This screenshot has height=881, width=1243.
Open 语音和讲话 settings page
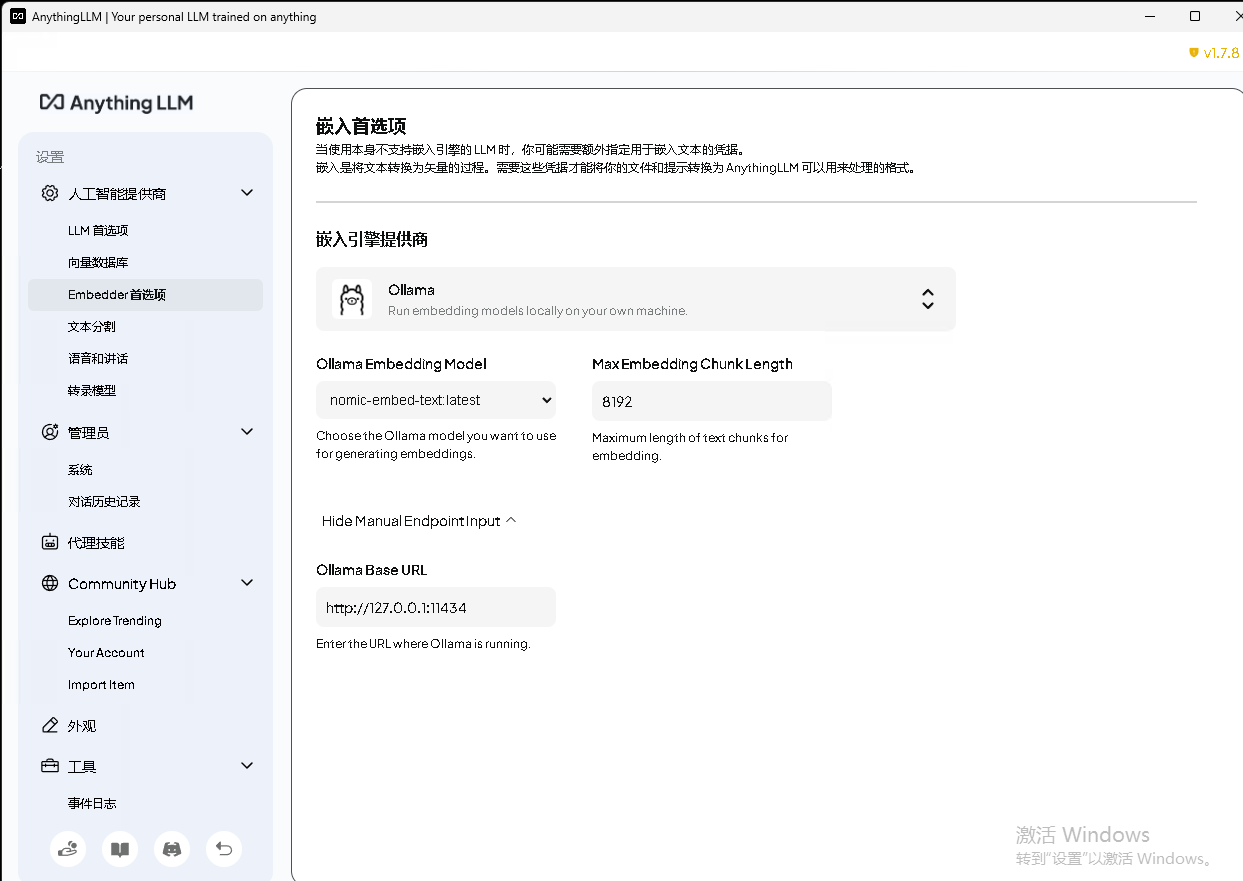pyautogui.click(x=98, y=358)
